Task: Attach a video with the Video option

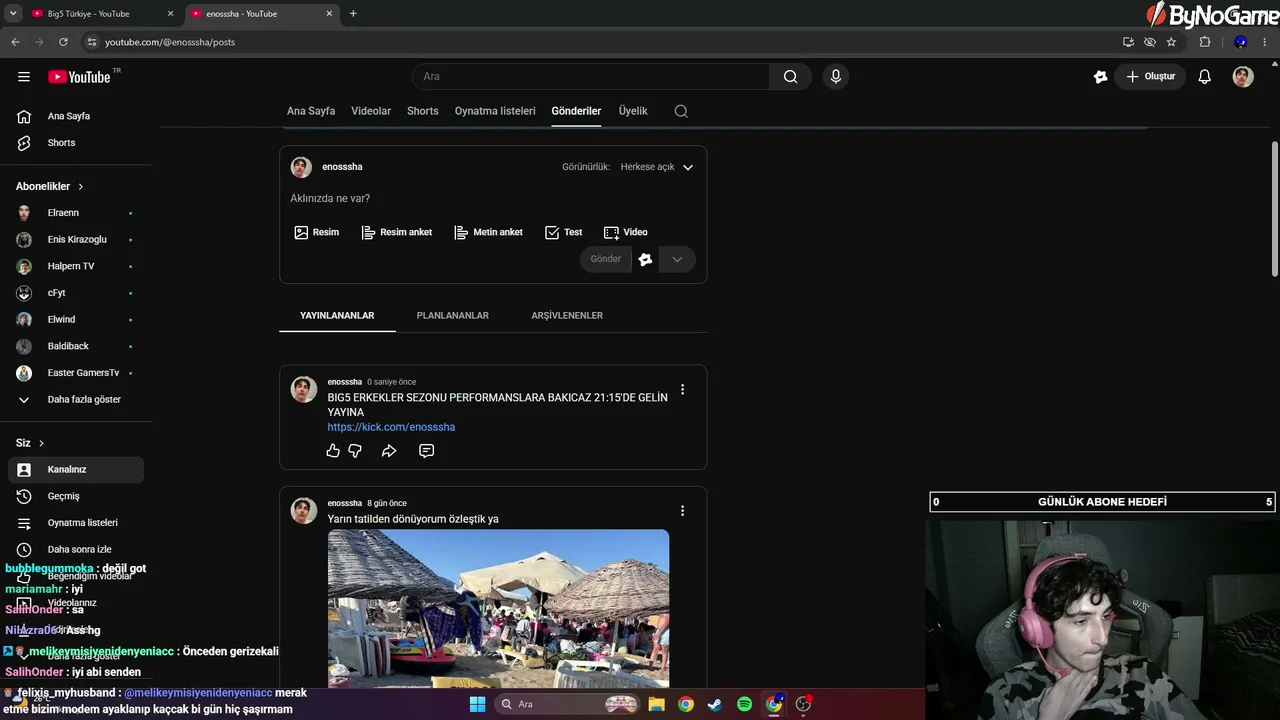Action: tap(626, 232)
